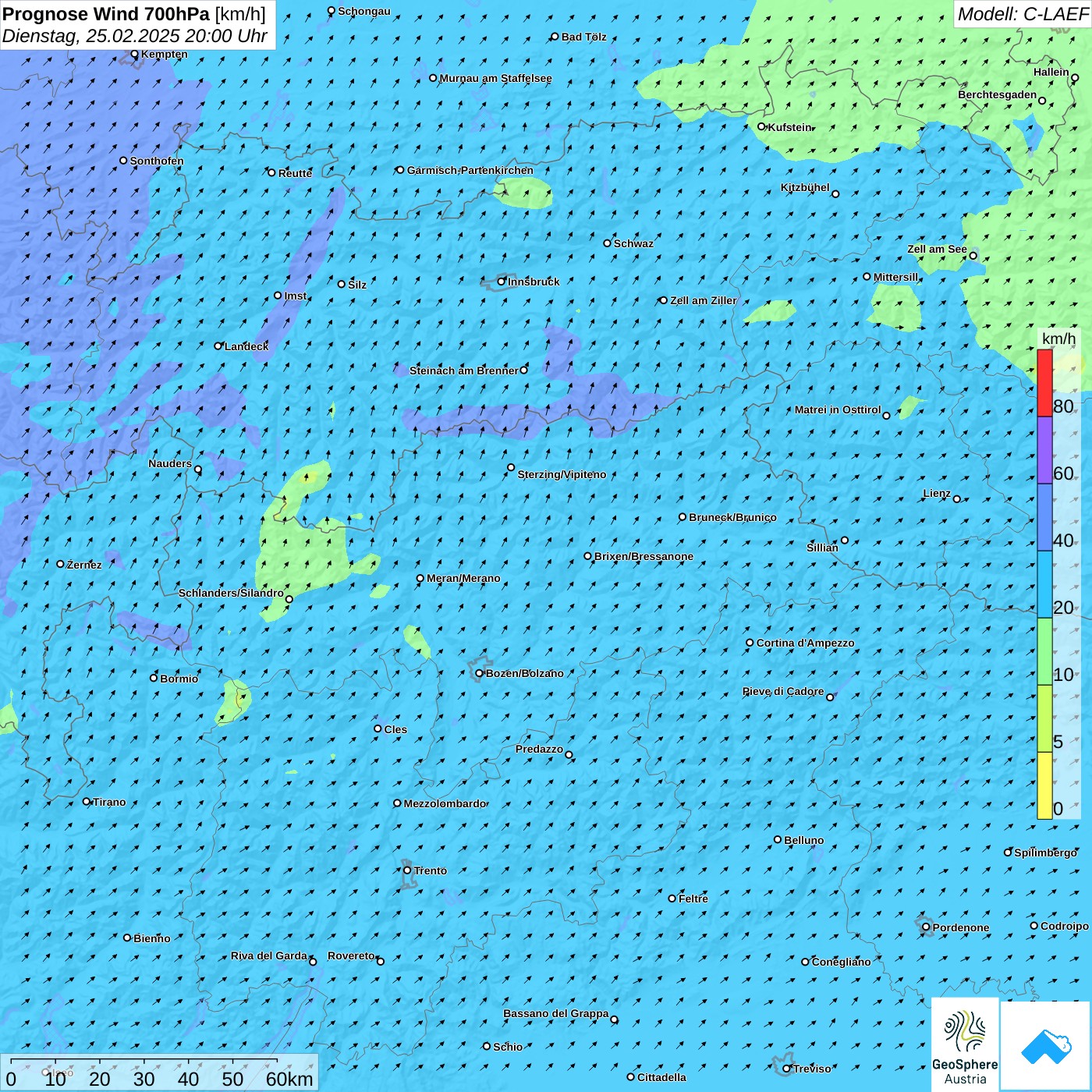This screenshot has width=1092, height=1092.
Task: Click the 'Prognose Wind 700hPa [km/h]' title
Action: pos(134,14)
